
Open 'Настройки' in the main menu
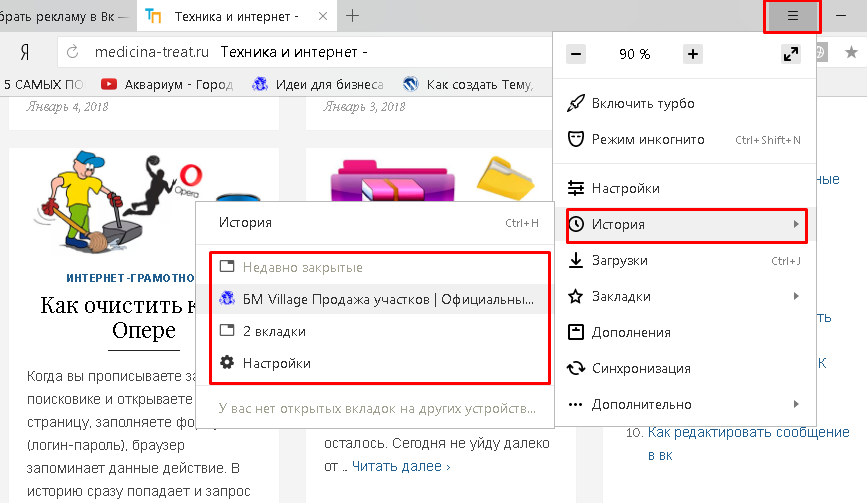click(685, 188)
